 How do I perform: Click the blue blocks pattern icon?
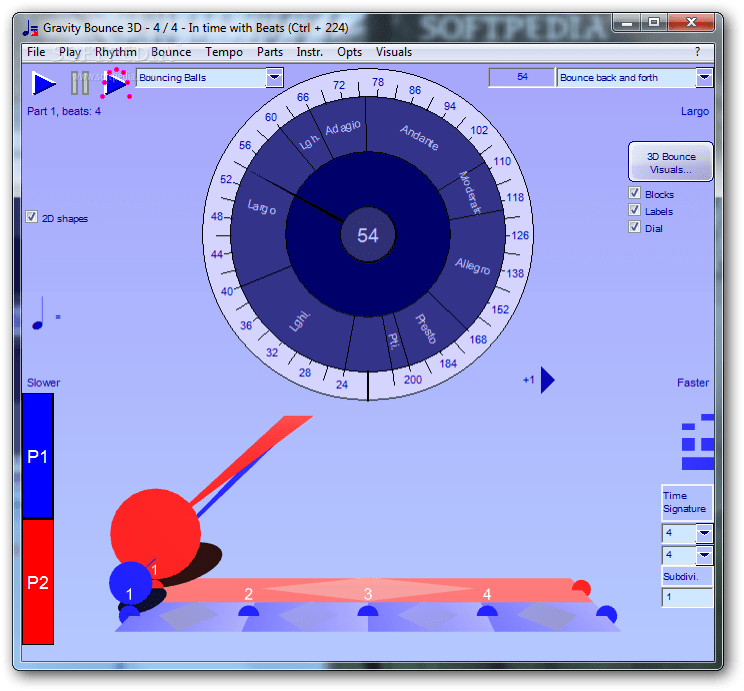pos(698,442)
